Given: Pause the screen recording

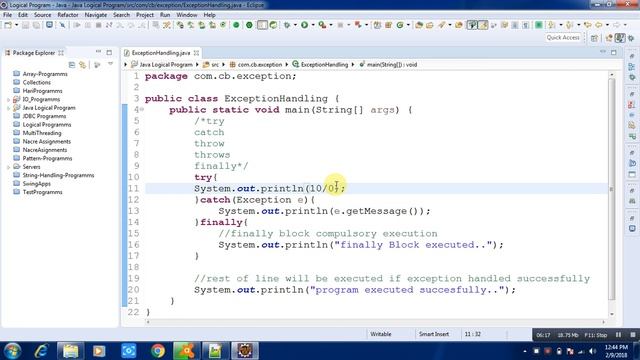Looking at the screenshot, I should point(618,335).
